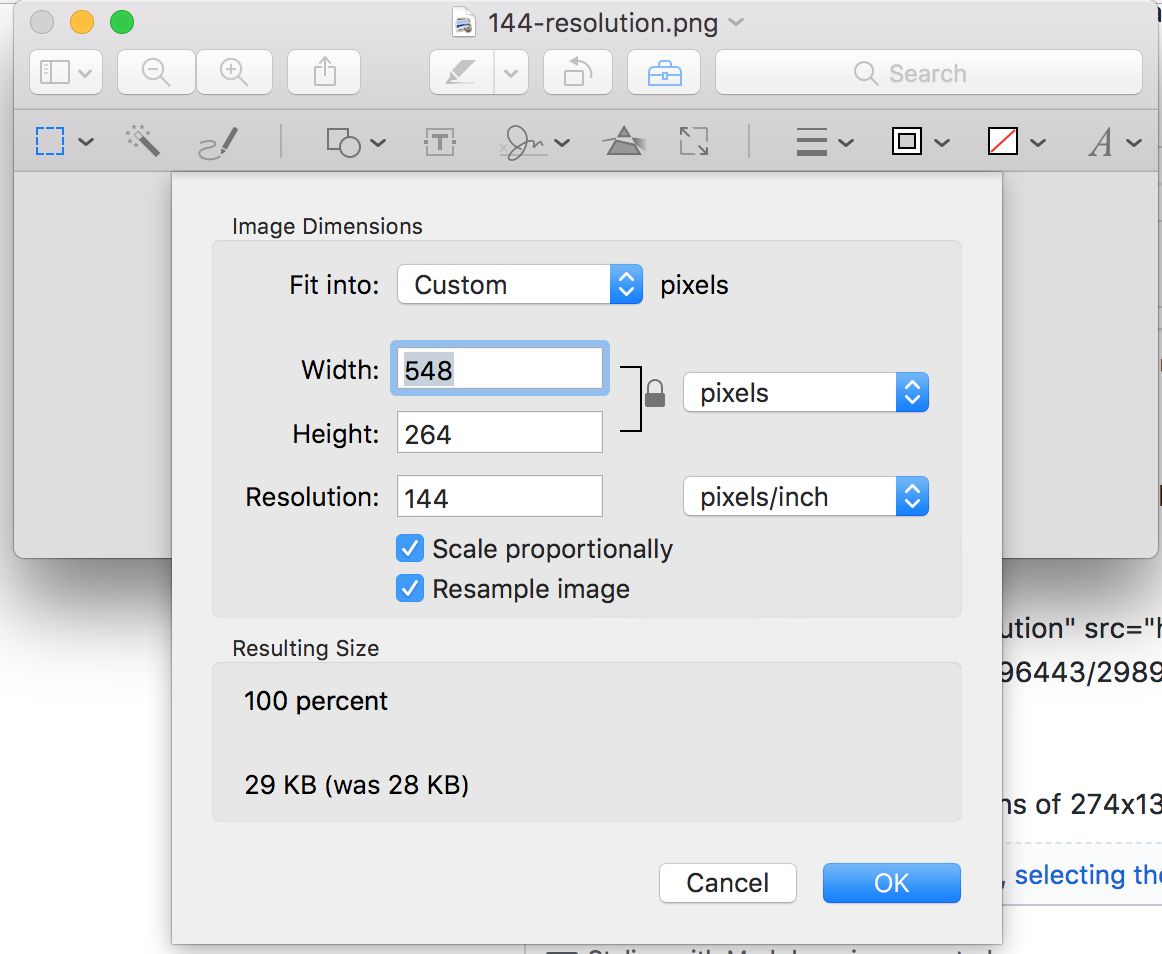Click the zoom out magnifier button
The width and height of the screenshot is (1162, 954).
156,73
